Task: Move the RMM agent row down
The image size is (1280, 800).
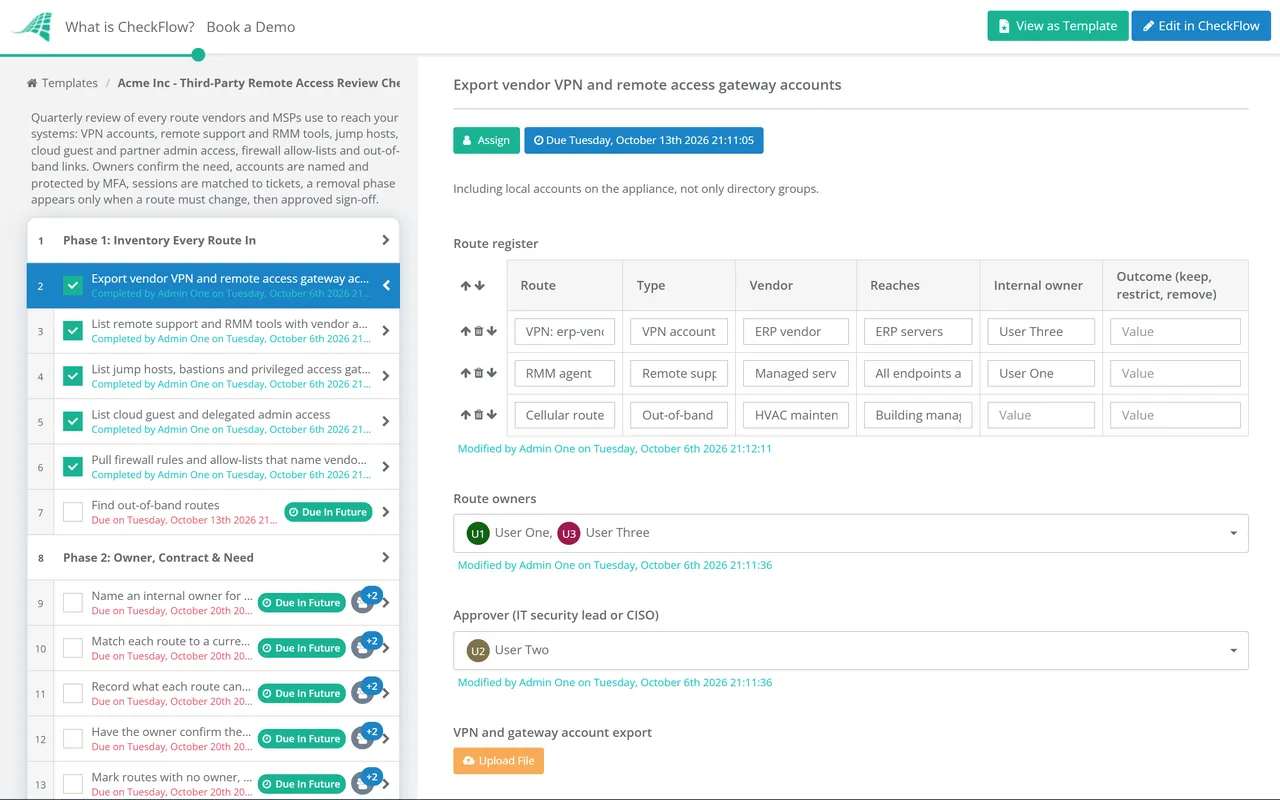Action: 491,373
